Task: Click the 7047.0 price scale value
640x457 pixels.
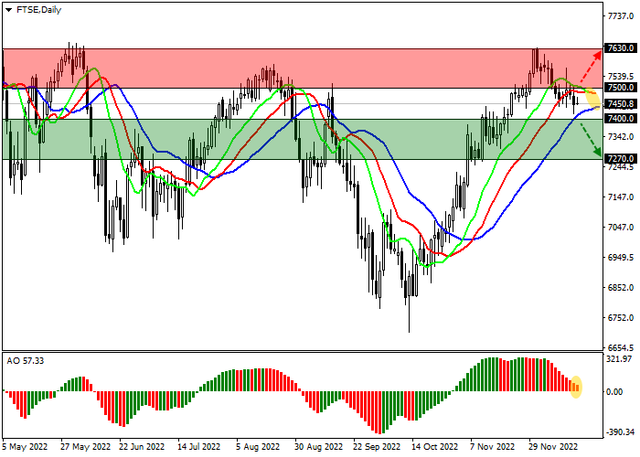Action: [620, 227]
